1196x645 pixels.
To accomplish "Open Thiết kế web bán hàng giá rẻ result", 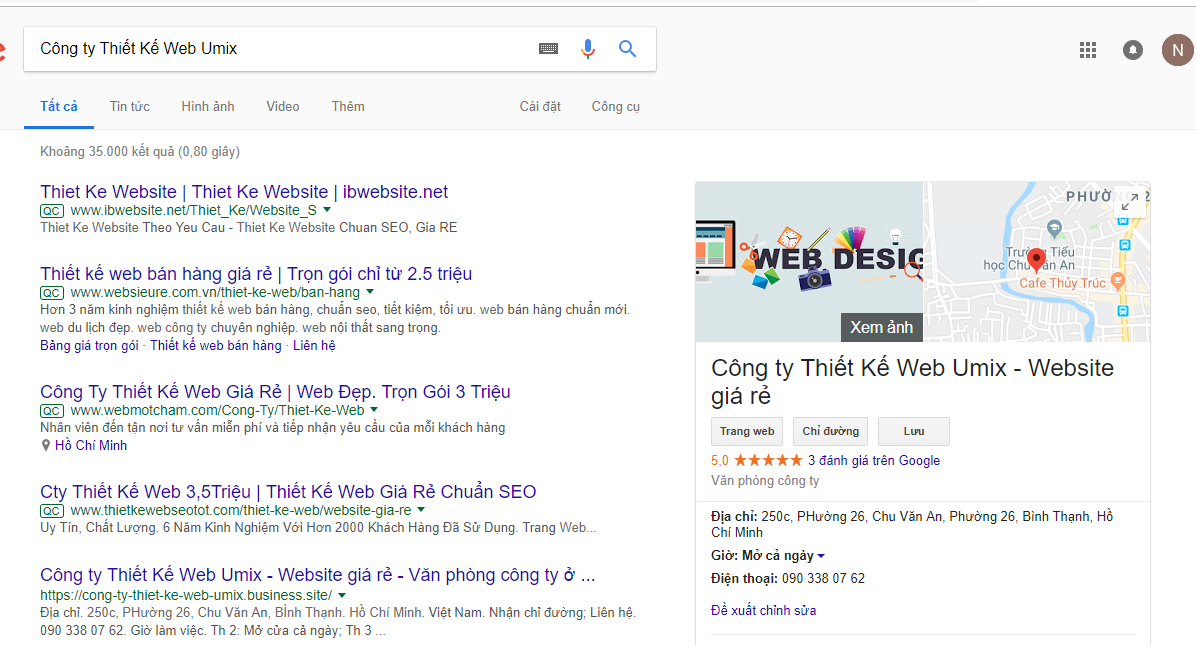I will point(256,274).
